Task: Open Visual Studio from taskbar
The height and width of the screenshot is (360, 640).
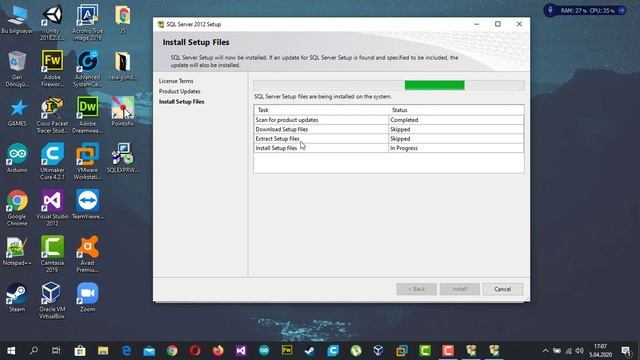Action: click(241, 351)
